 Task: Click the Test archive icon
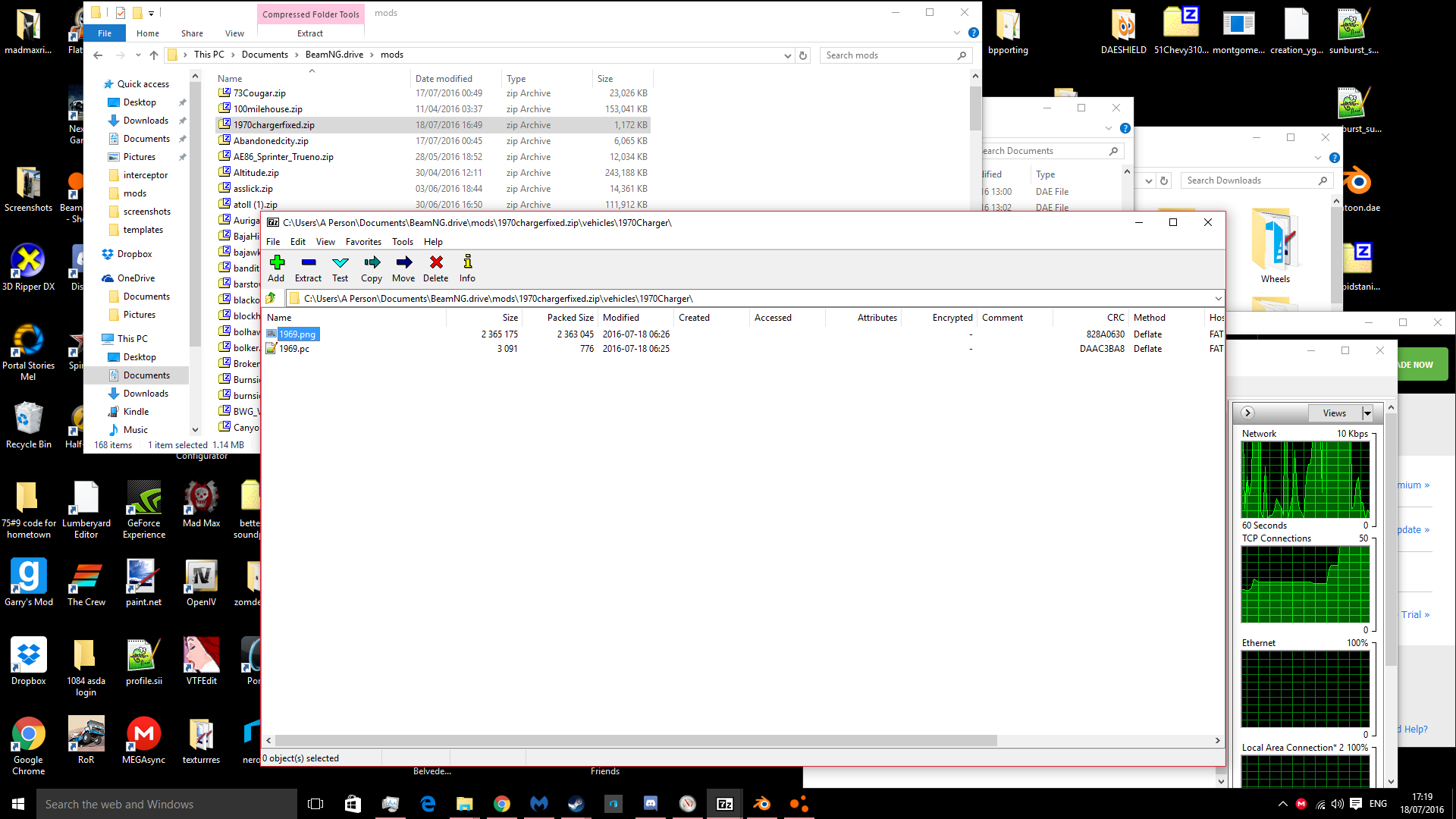[x=340, y=262]
